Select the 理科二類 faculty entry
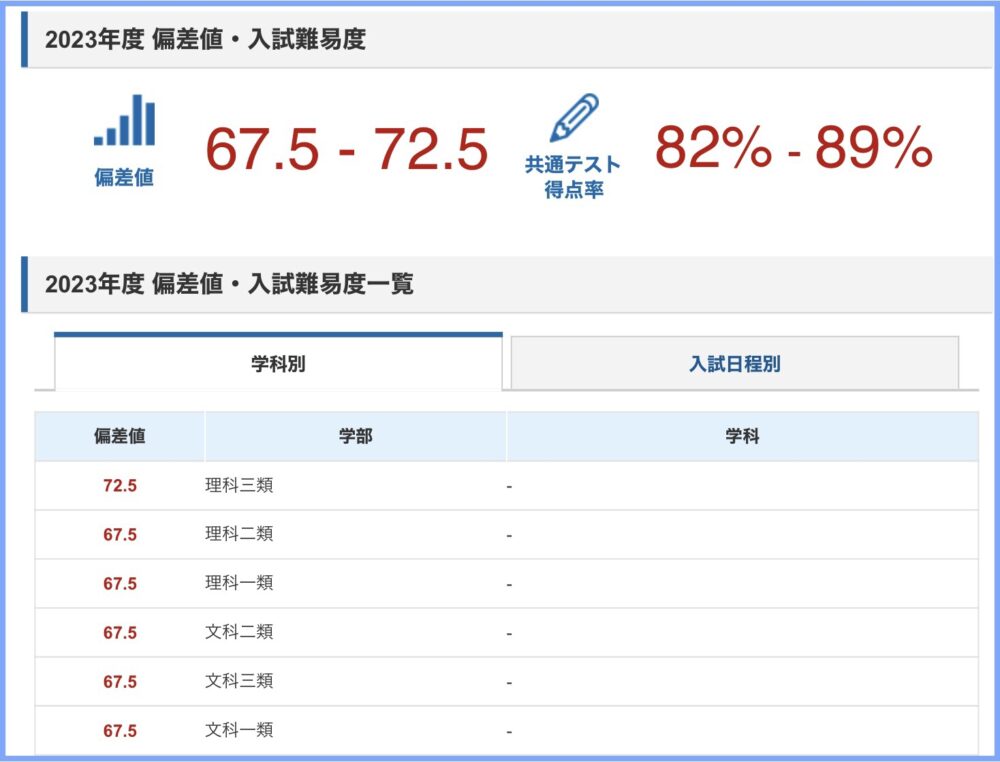This screenshot has height=762, width=1000. click(x=239, y=535)
